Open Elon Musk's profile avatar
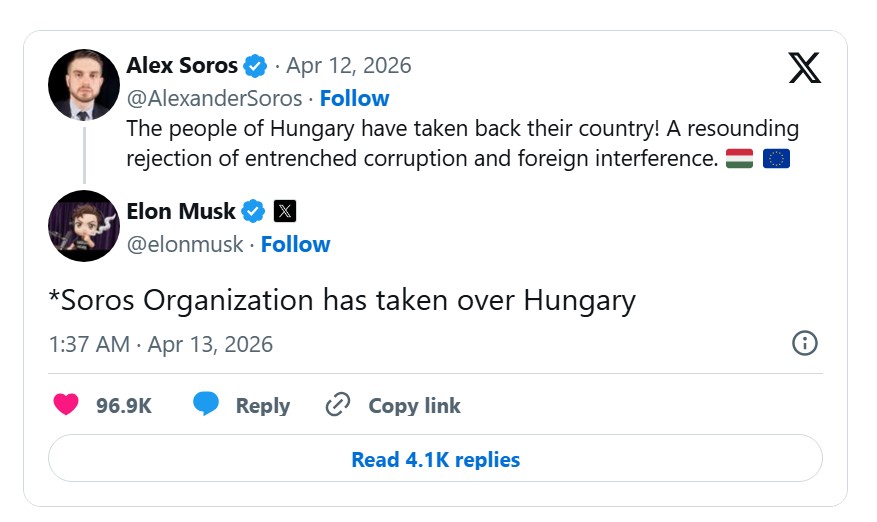The height and width of the screenshot is (522, 877). [83, 226]
